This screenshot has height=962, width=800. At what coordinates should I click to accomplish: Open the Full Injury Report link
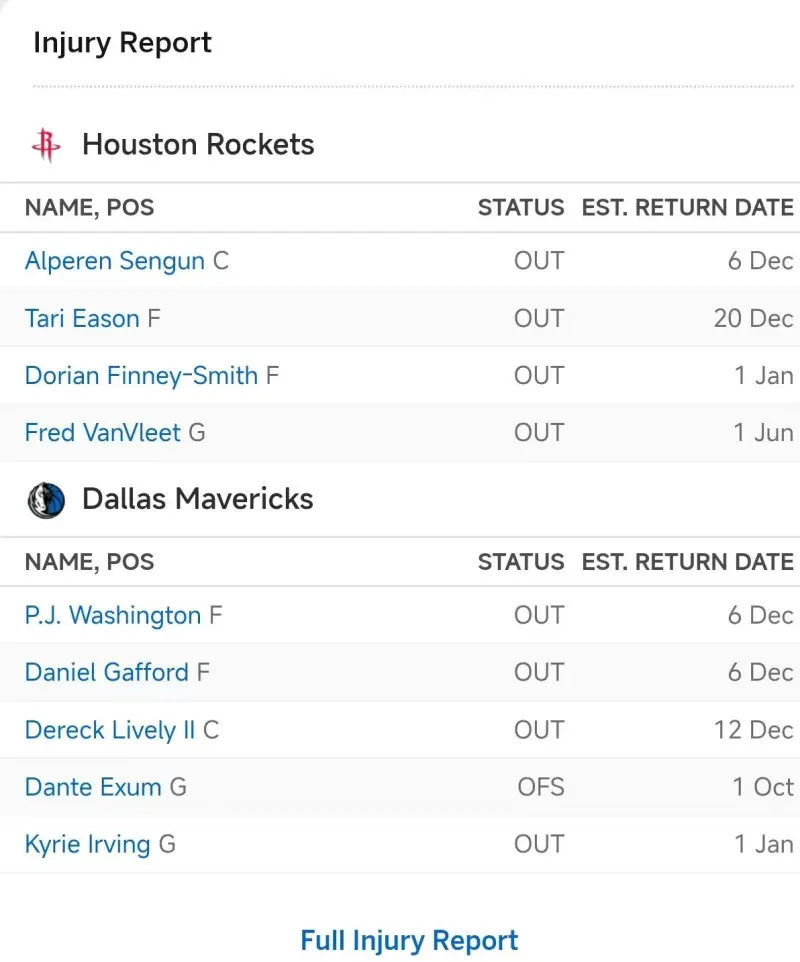coord(409,941)
